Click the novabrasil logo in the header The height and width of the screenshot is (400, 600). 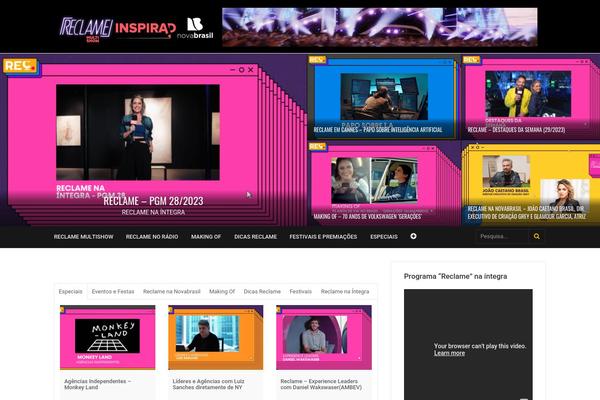click(x=195, y=28)
